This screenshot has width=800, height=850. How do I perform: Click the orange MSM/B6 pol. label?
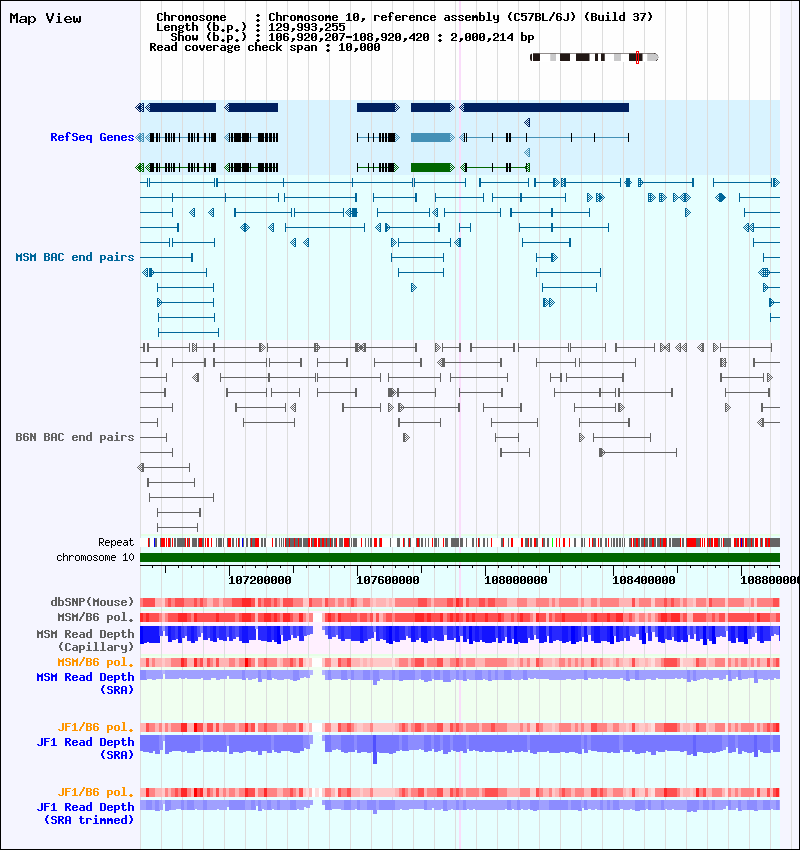coord(95,662)
